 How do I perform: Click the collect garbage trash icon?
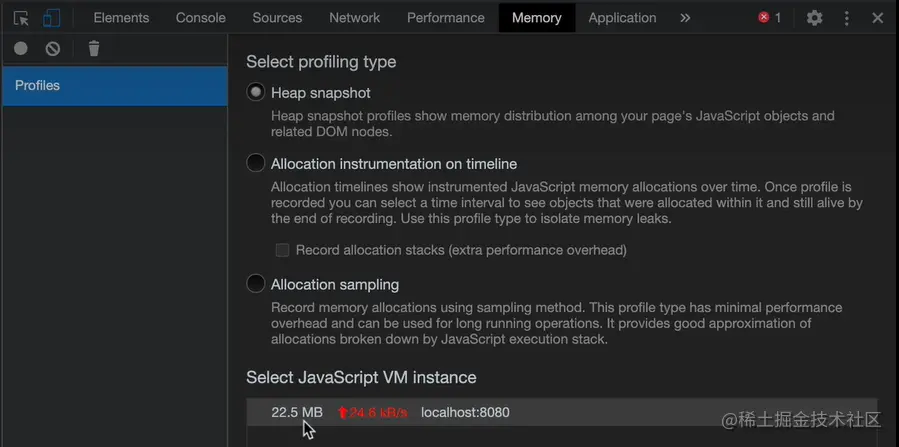pos(94,48)
